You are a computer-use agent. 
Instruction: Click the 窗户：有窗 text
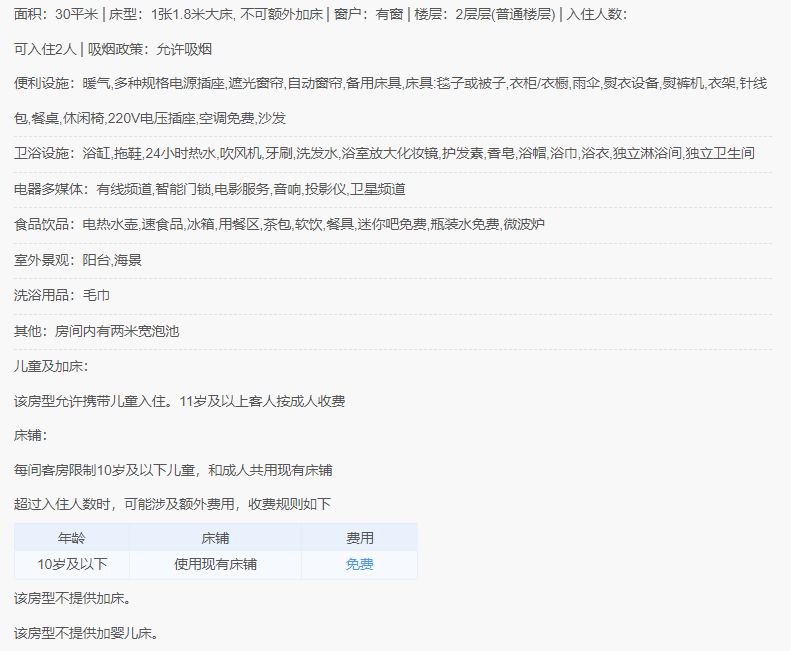[368, 14]
